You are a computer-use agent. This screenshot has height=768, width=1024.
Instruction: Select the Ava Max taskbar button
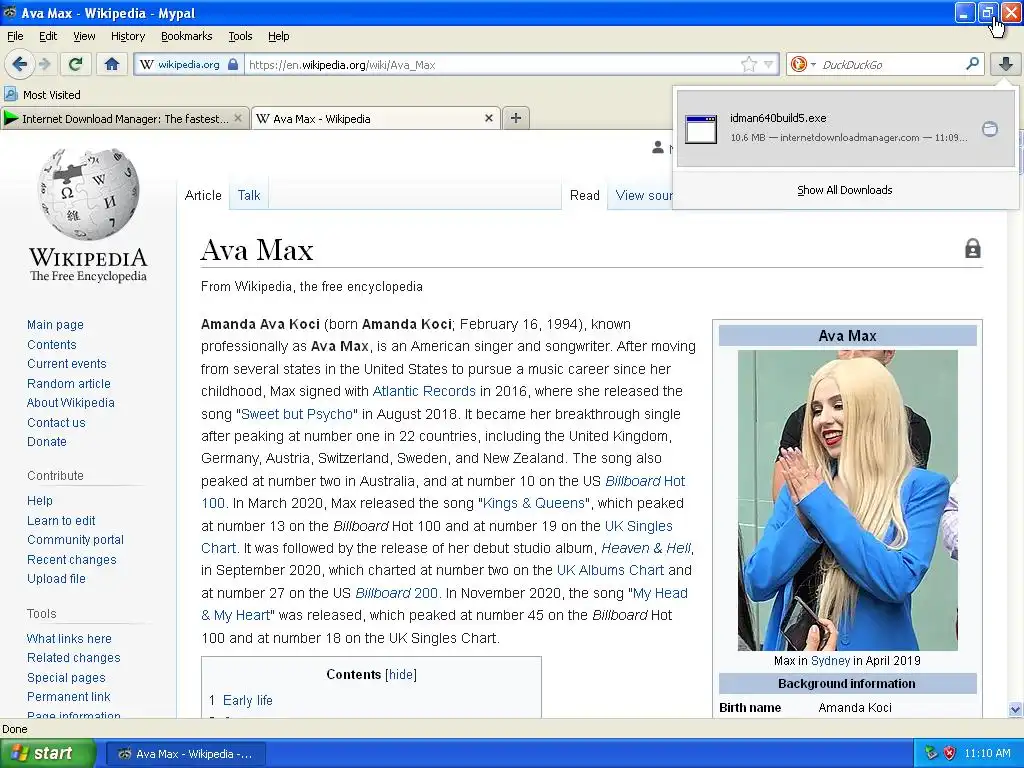point(185,754)
